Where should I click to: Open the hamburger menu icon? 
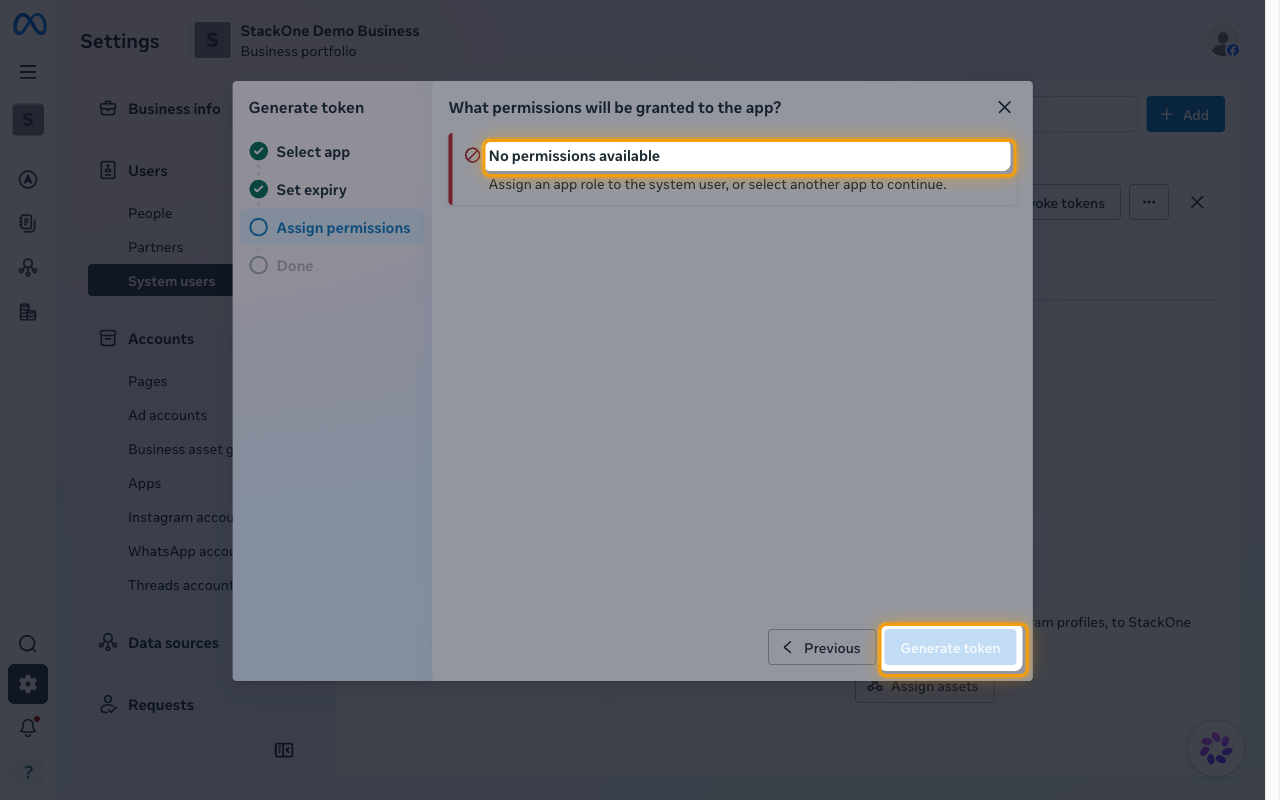[x=28, y=72]
